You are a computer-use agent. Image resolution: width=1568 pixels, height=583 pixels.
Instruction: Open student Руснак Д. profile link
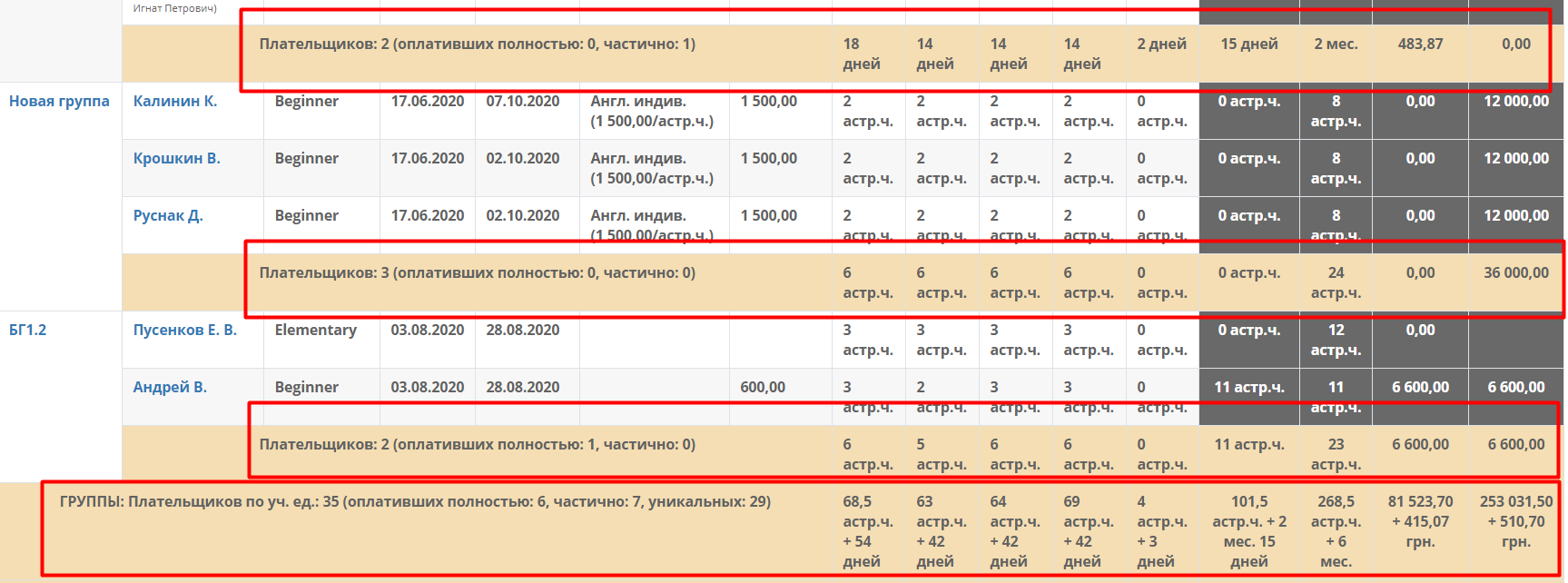pos(168,215)
